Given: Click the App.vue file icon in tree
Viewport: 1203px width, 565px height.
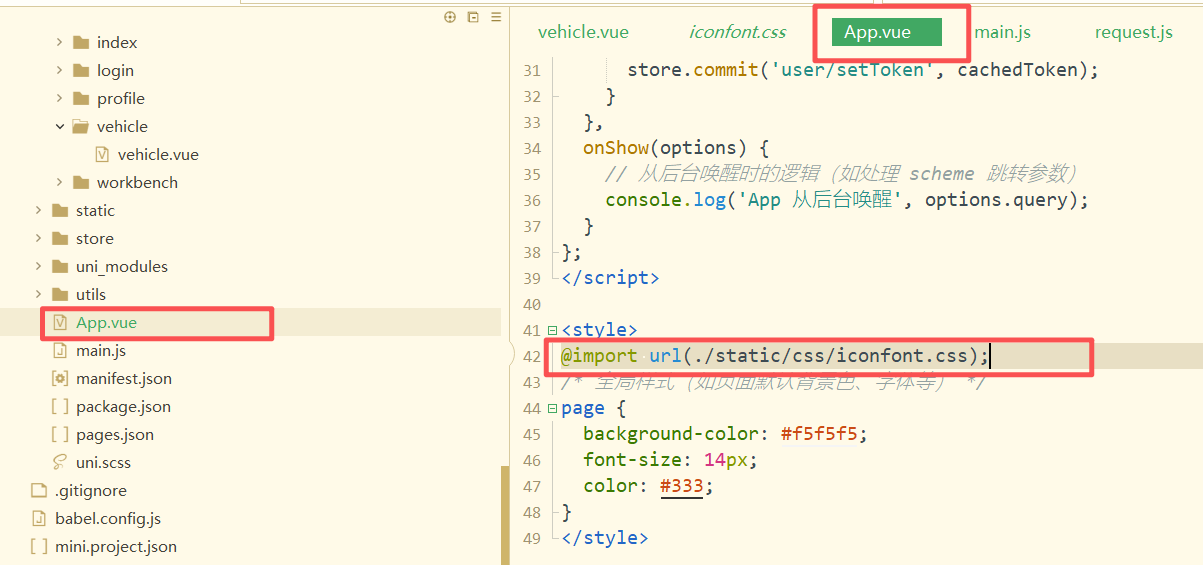Looking at the screenshot, I should tap(60, 322).
